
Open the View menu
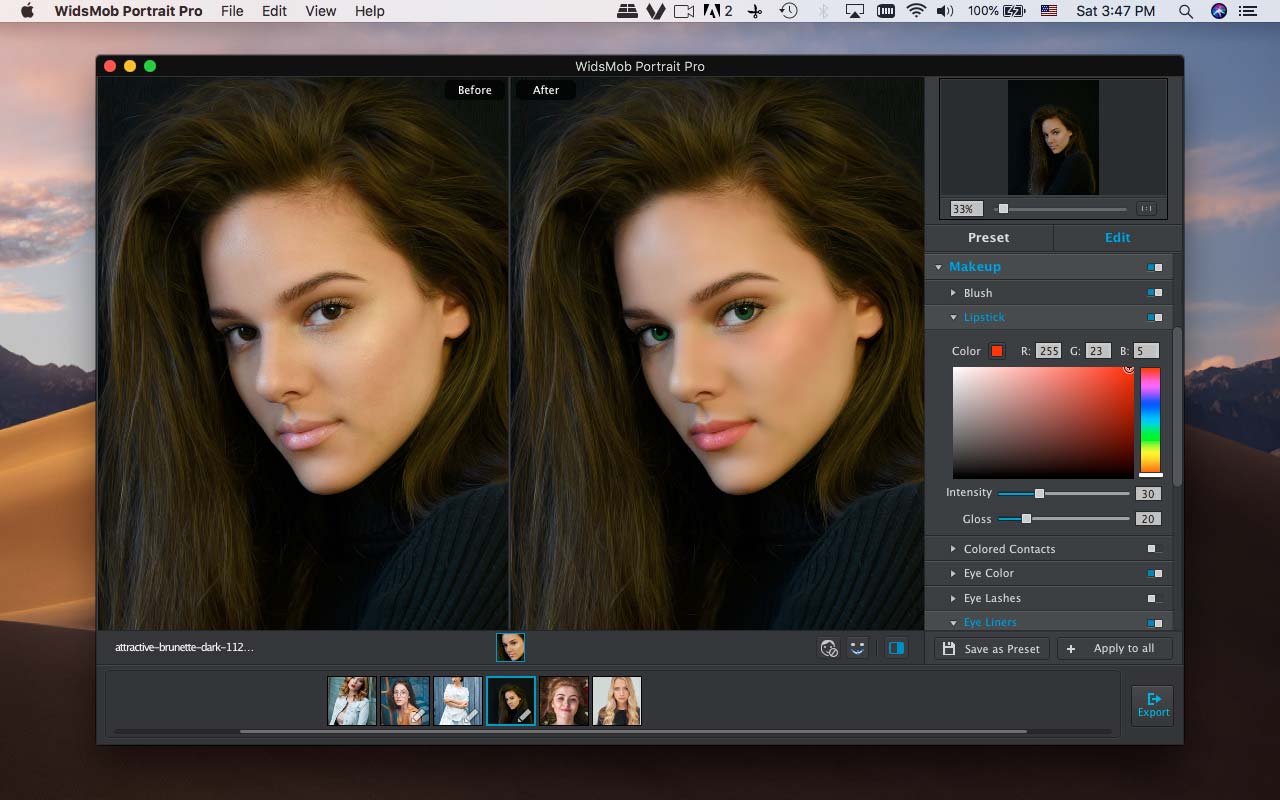(320, 11)
